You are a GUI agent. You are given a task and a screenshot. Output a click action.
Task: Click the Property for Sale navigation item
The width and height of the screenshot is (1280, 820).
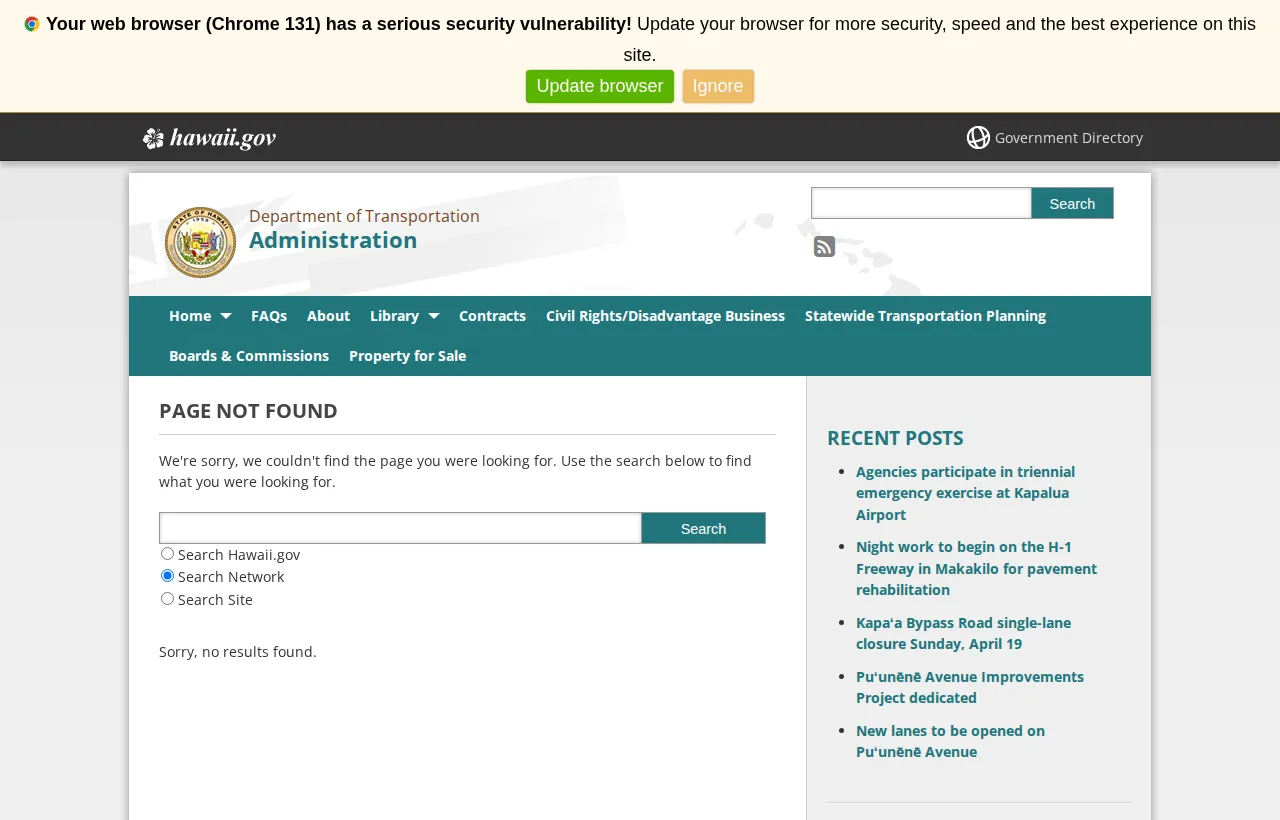pos(408,354)
